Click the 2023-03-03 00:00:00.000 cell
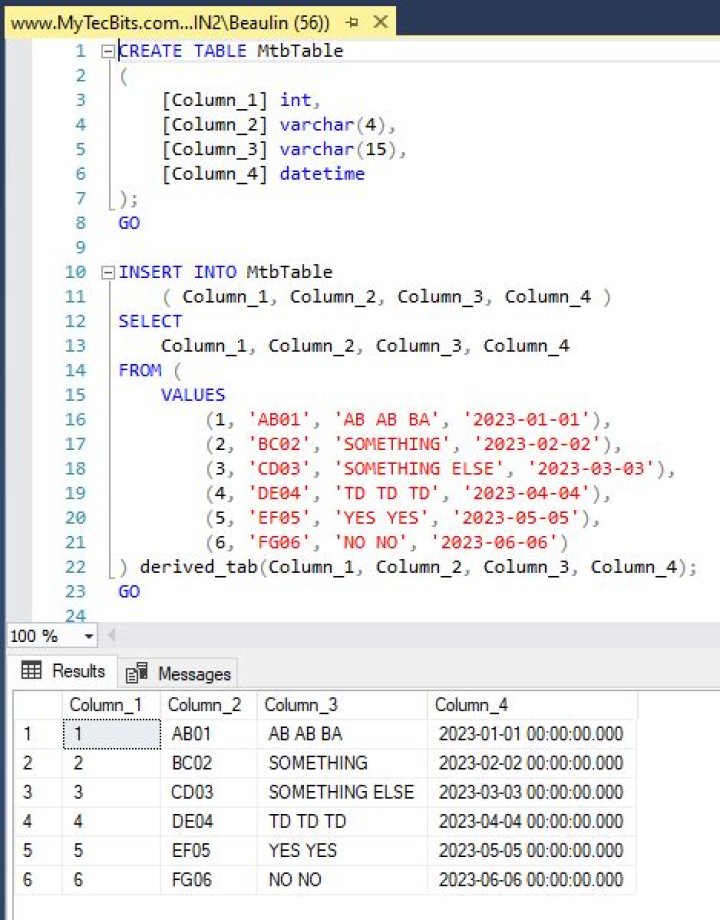The image size is (720, 920). tap(532, 793)
